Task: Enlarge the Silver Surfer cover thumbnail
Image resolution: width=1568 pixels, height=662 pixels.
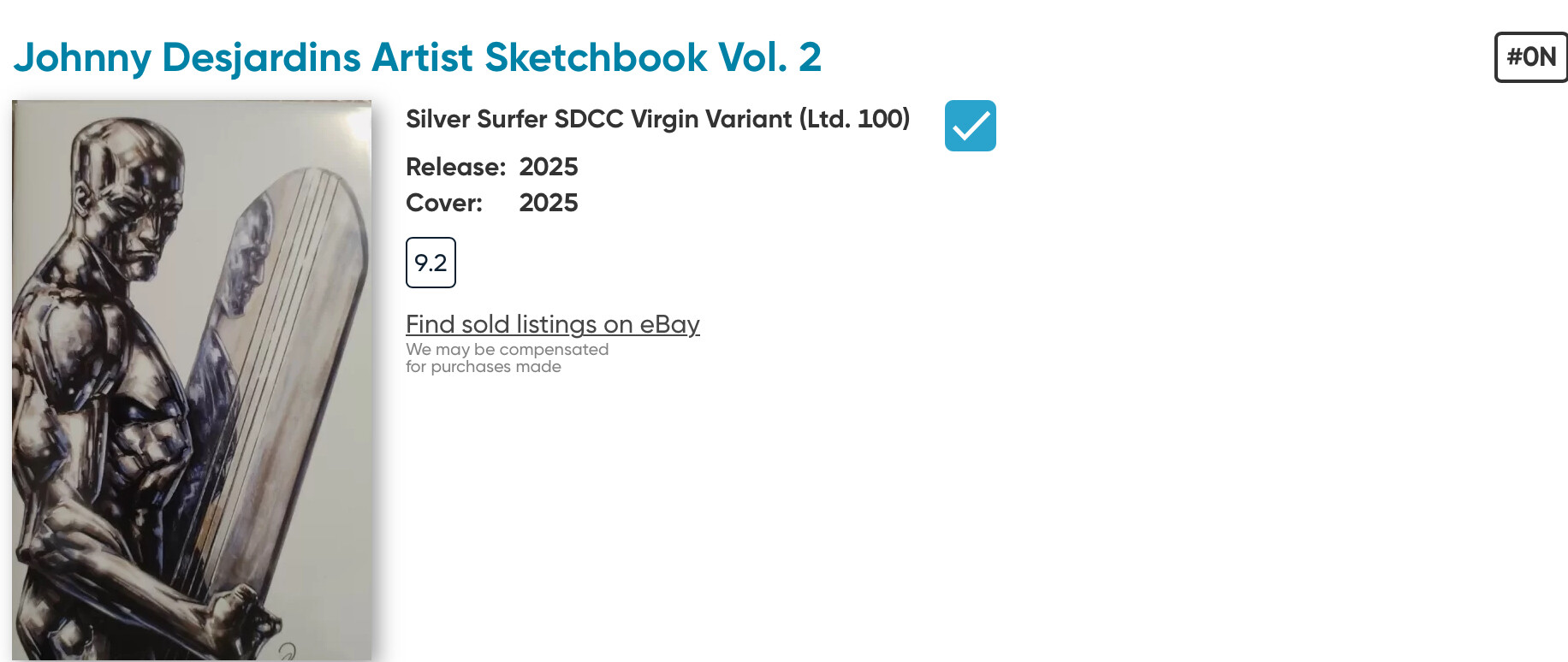Action: tap(192, 380)
